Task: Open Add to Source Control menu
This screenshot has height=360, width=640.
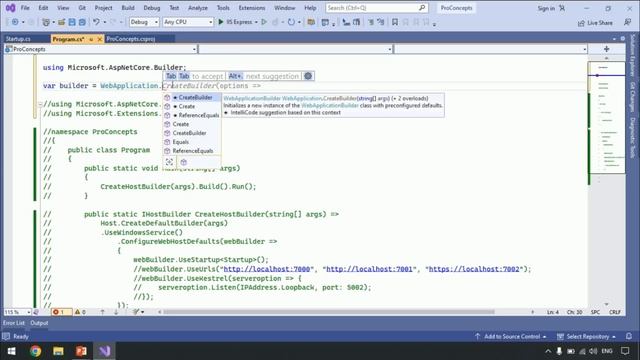Action: point(511,336)
